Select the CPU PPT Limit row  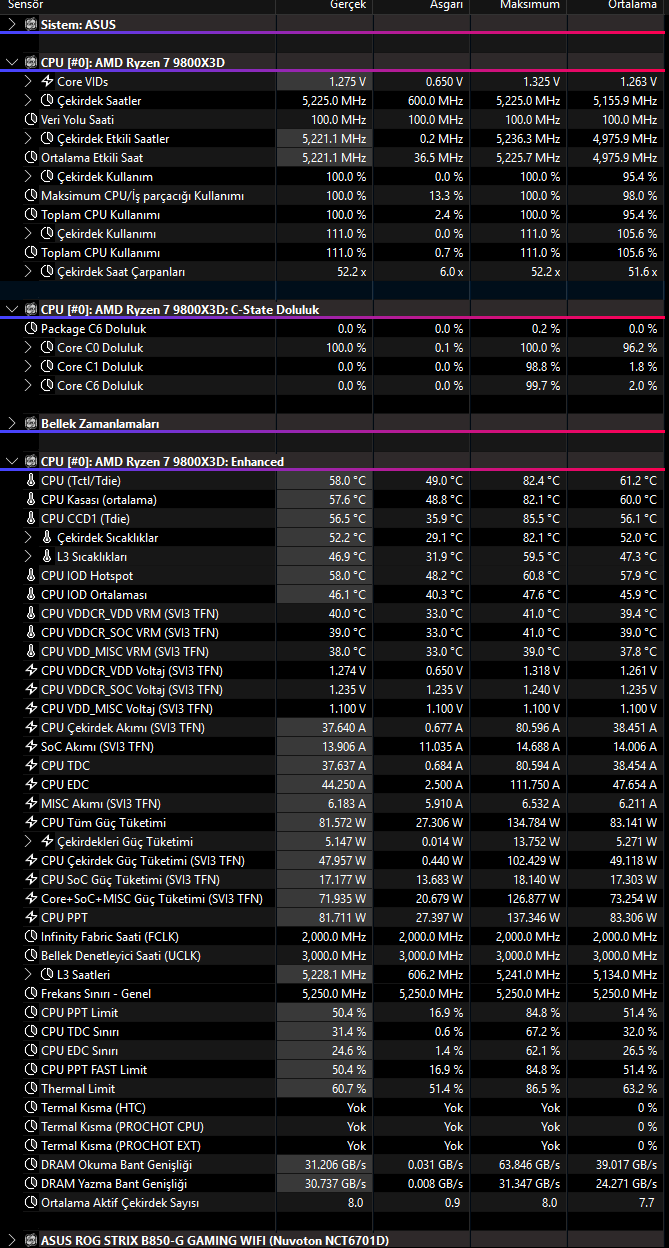tap(333, 1013)
